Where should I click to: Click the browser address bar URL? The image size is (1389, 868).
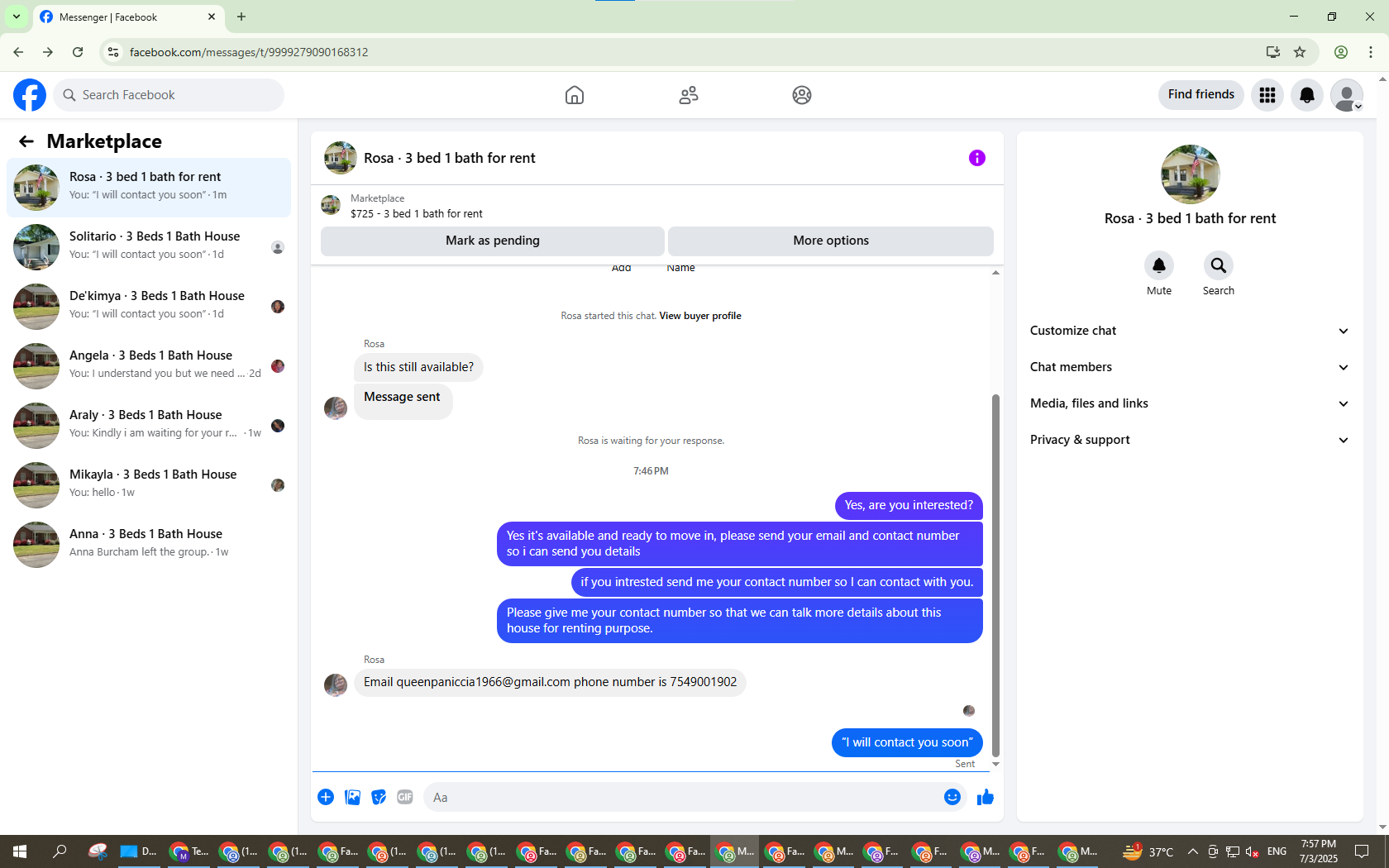pos(249,52)
